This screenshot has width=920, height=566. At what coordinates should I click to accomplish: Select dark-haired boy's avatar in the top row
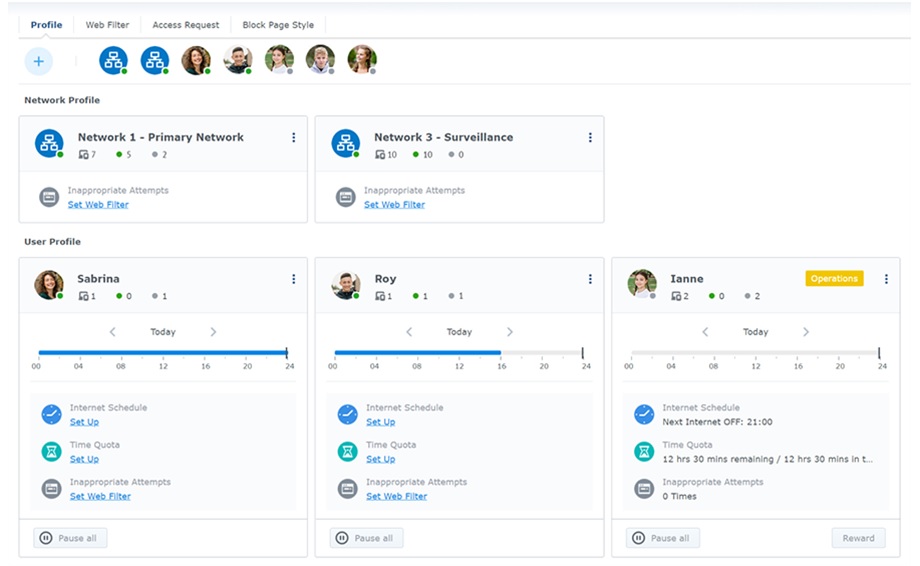[238, 60]
